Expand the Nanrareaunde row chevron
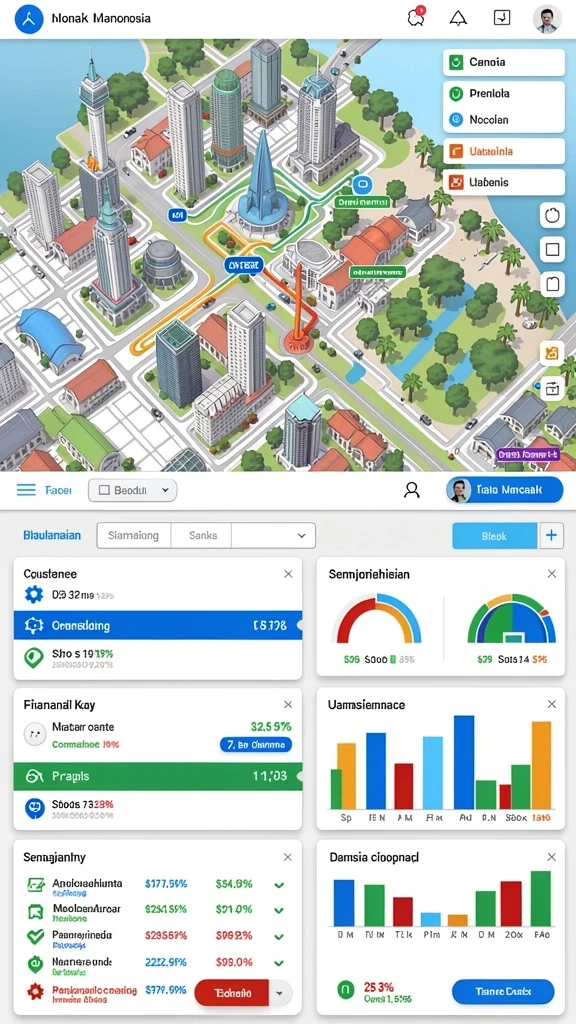The height and width of the screenshot is (1024, 576). (x=279, y=963)
